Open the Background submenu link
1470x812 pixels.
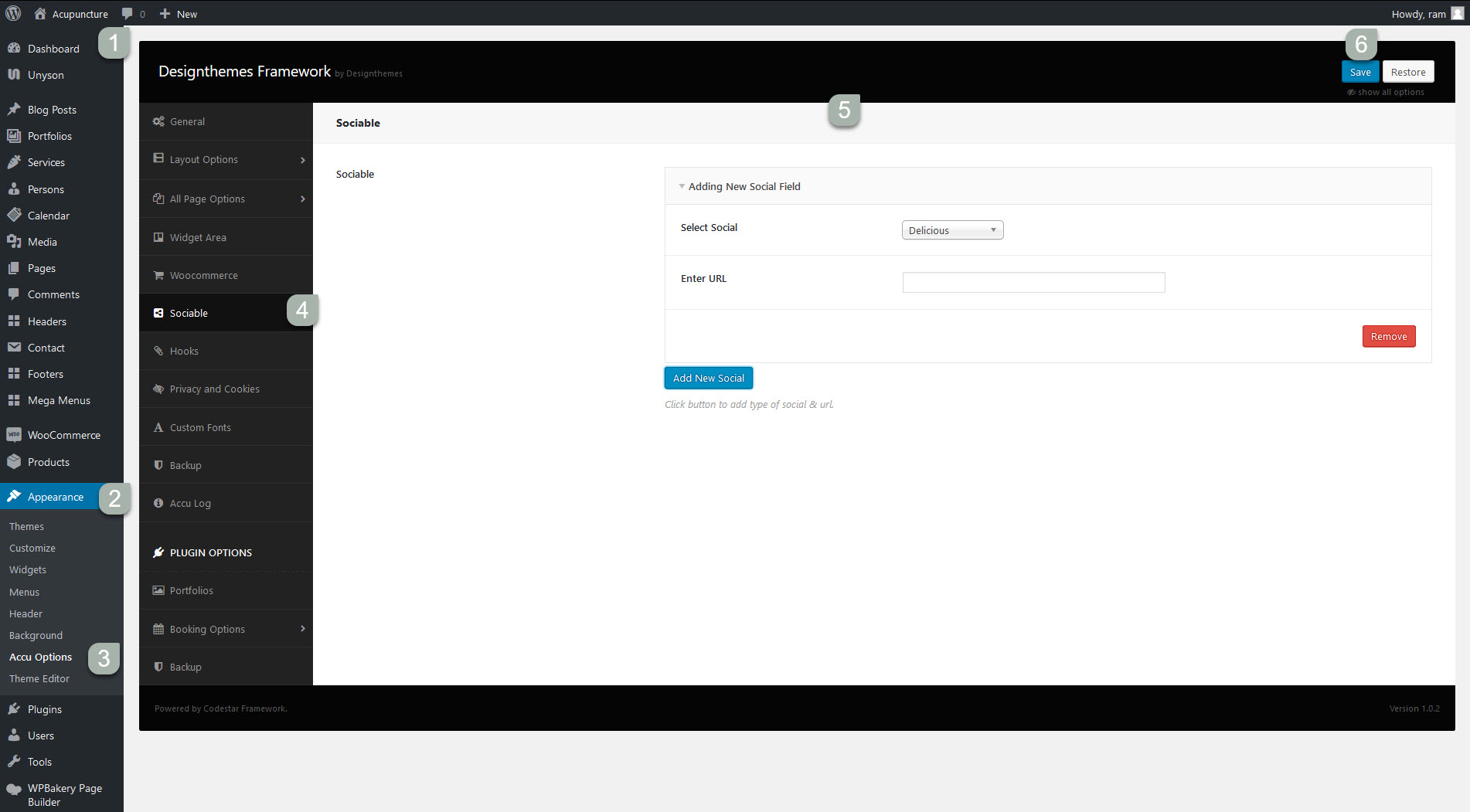[36, 635]
